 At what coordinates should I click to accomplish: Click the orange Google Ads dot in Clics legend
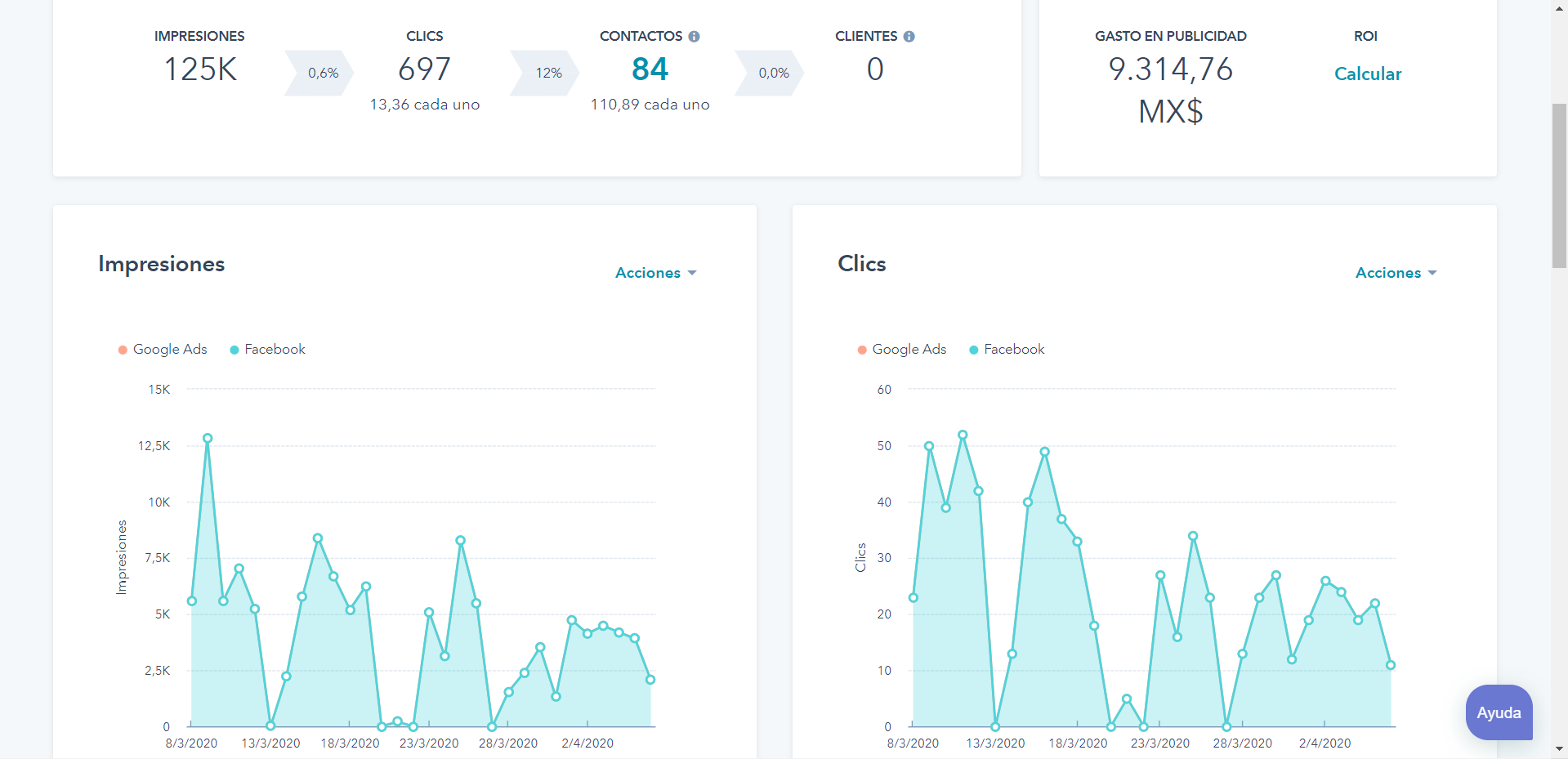point(862,350)
